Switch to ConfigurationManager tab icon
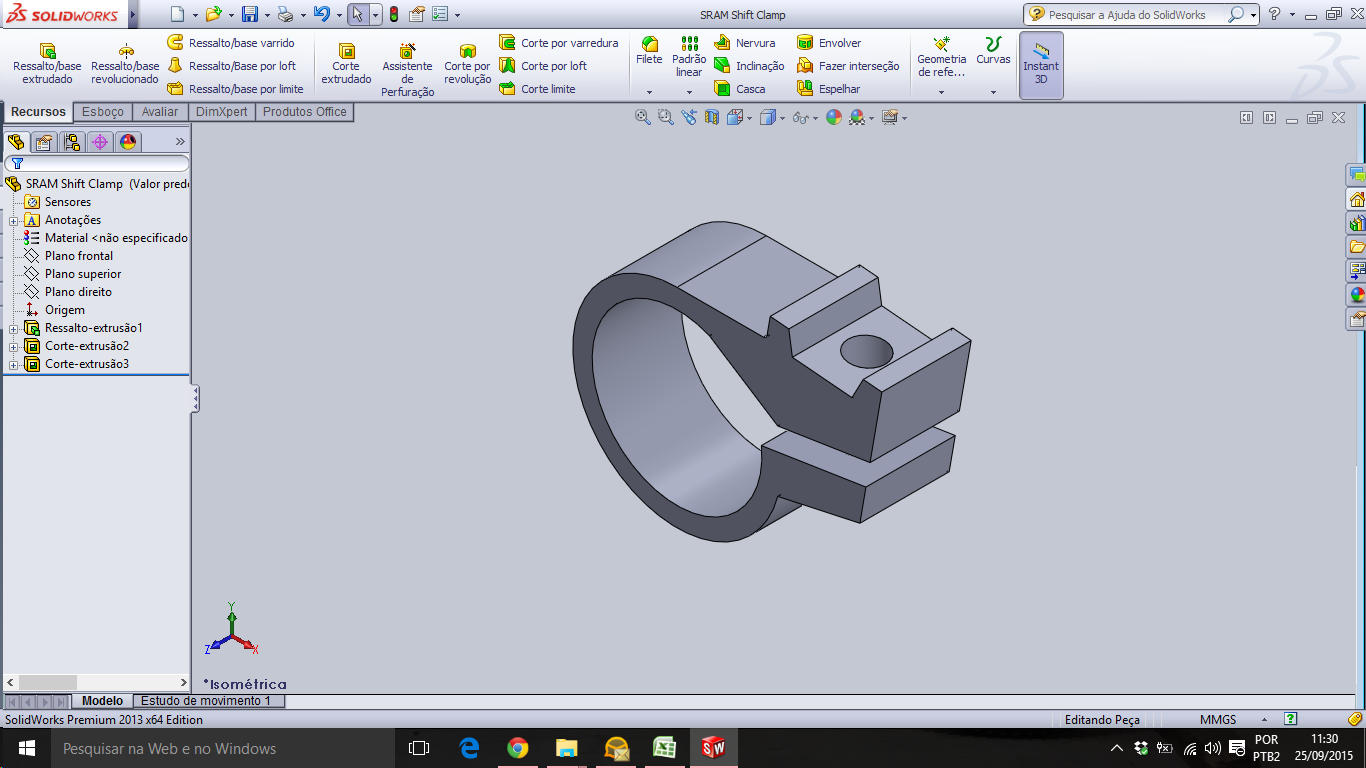Image resolution: width=1366 pixels, height=768 pixels. coord(72,142)
